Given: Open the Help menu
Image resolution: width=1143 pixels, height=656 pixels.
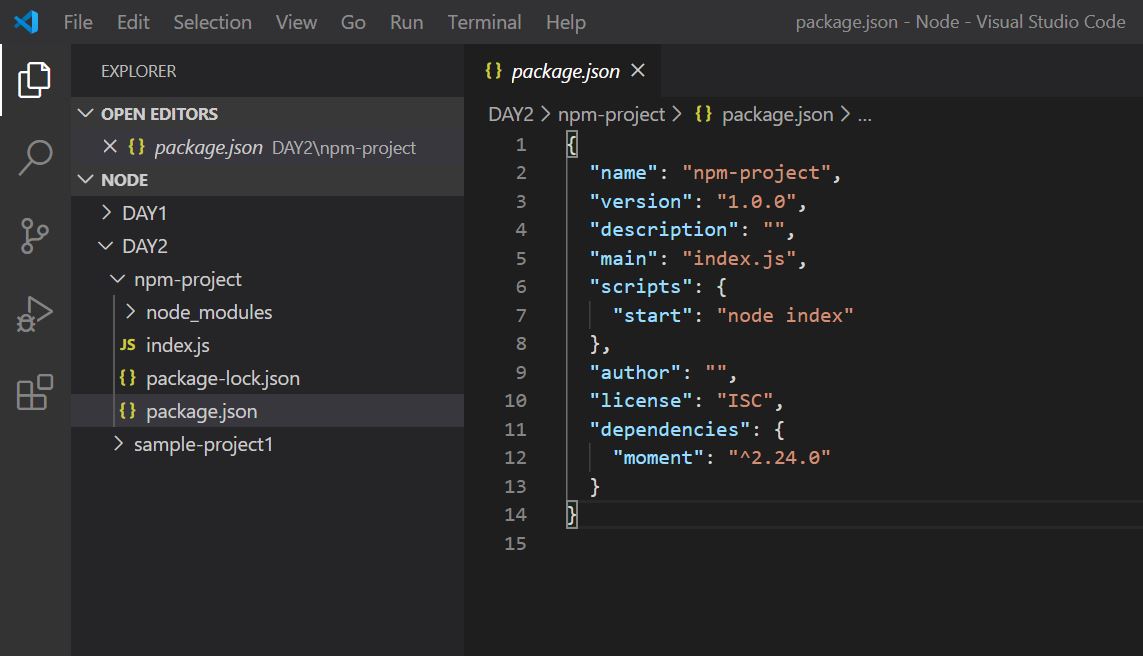Looking at the screenshot, I should point(566,23).
